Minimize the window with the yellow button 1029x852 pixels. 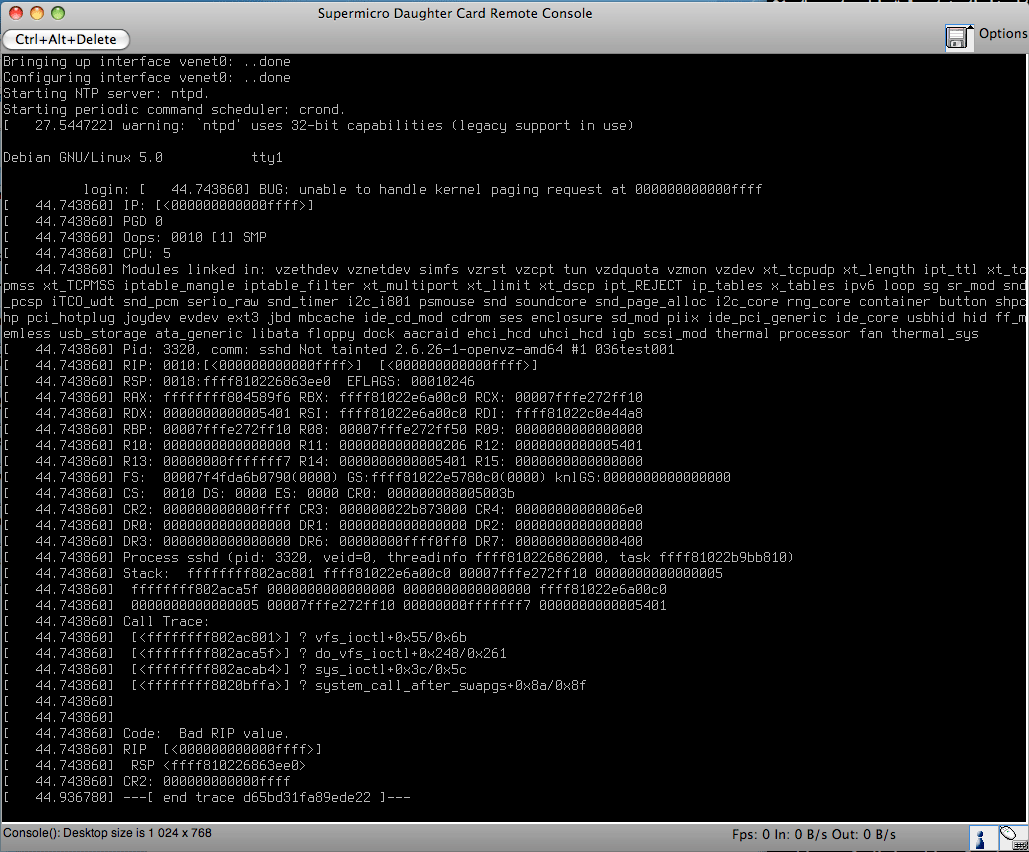coord(37,13)
